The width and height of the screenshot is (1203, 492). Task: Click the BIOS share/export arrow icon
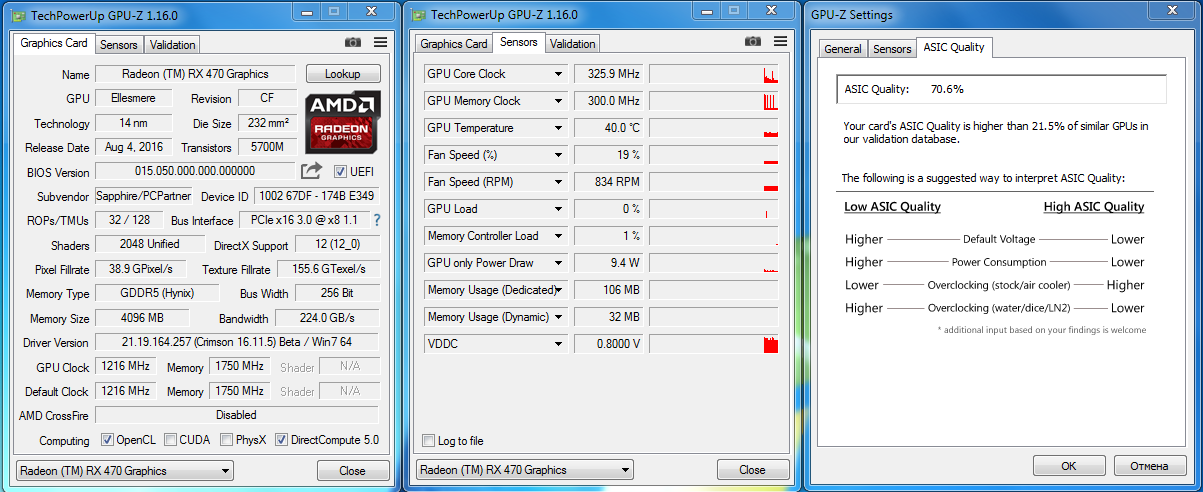[x=312, y=171]
